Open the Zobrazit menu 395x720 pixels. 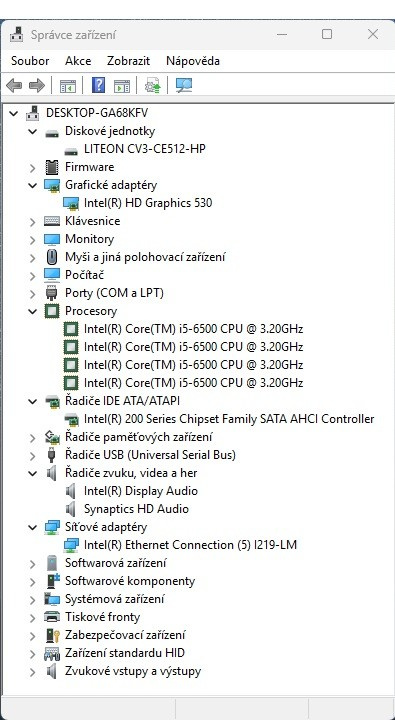(x=129, y=61)
